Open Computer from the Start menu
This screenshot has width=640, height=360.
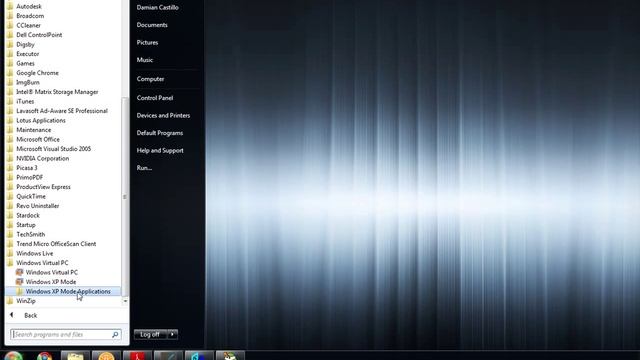(x=150, y=79)
